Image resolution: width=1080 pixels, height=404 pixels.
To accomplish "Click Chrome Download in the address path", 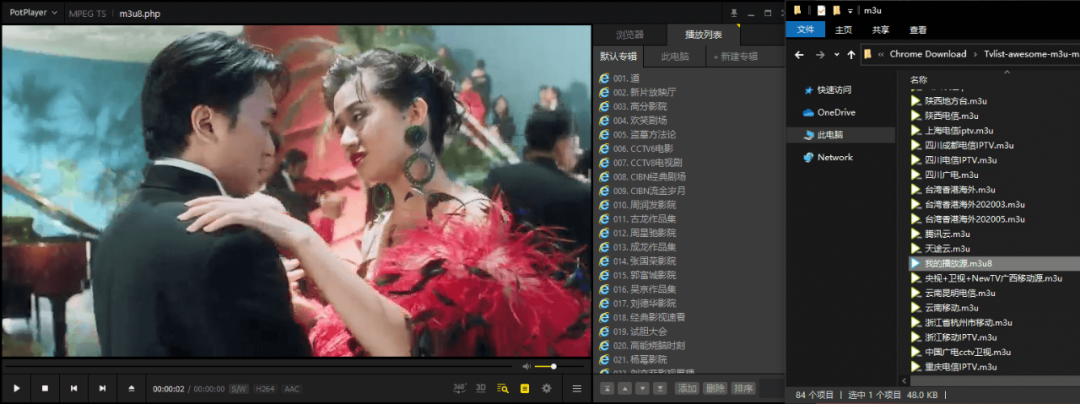I will click(928, 54).
